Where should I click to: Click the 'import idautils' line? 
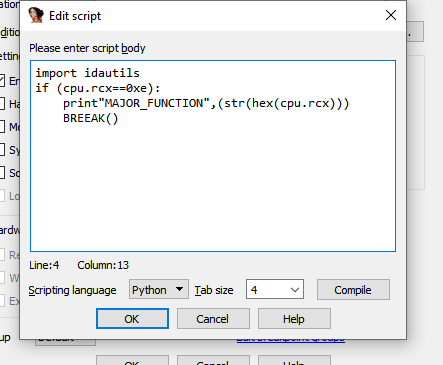[88, 73]
